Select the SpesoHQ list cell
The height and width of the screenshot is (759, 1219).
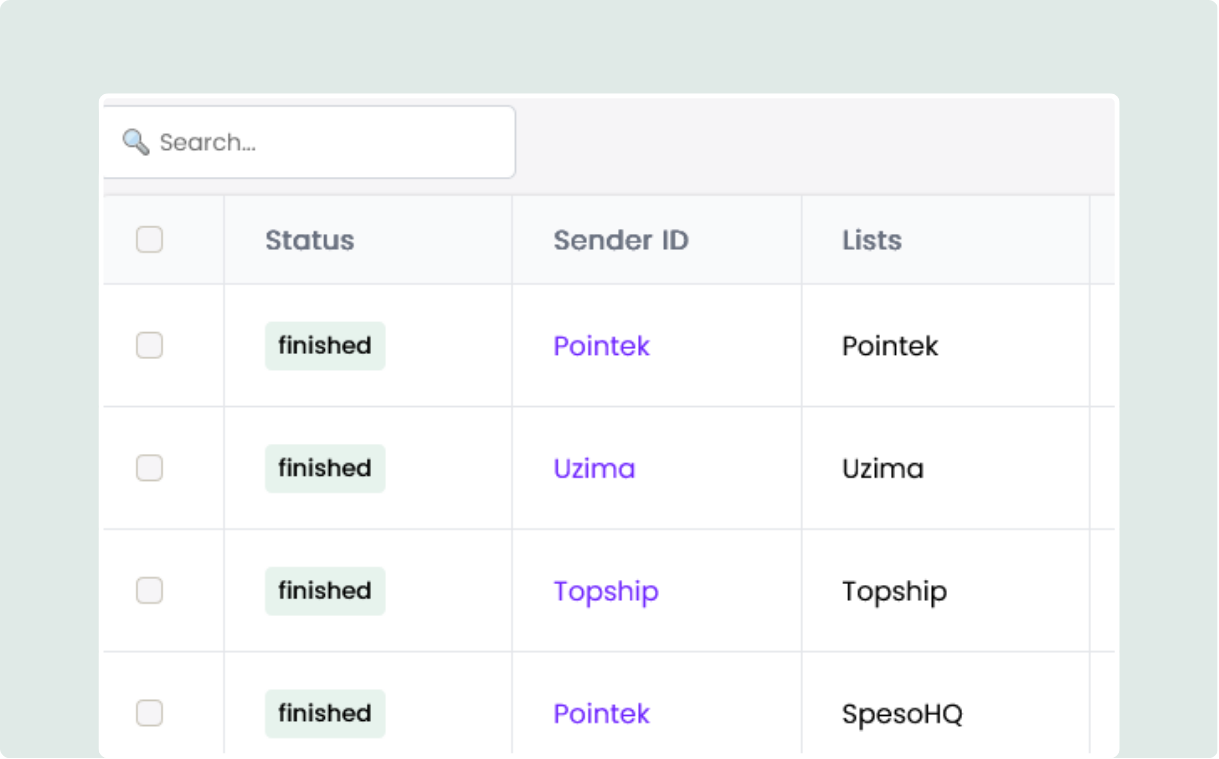(x=902, y=714)
